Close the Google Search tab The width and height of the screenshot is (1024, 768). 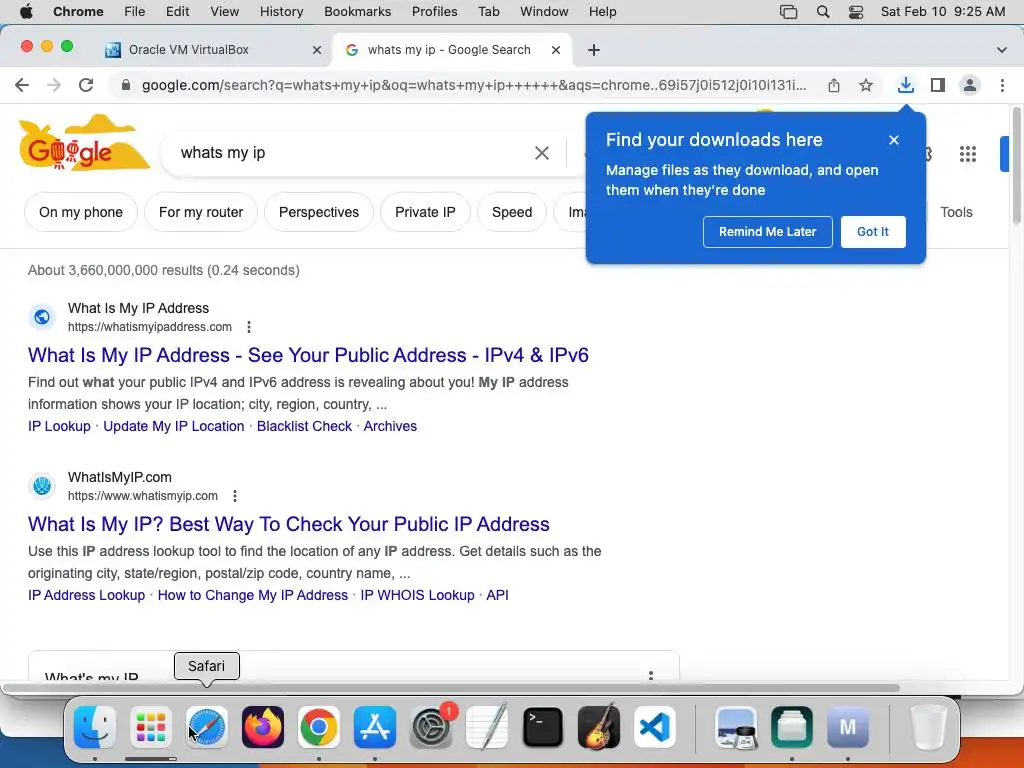556,50
